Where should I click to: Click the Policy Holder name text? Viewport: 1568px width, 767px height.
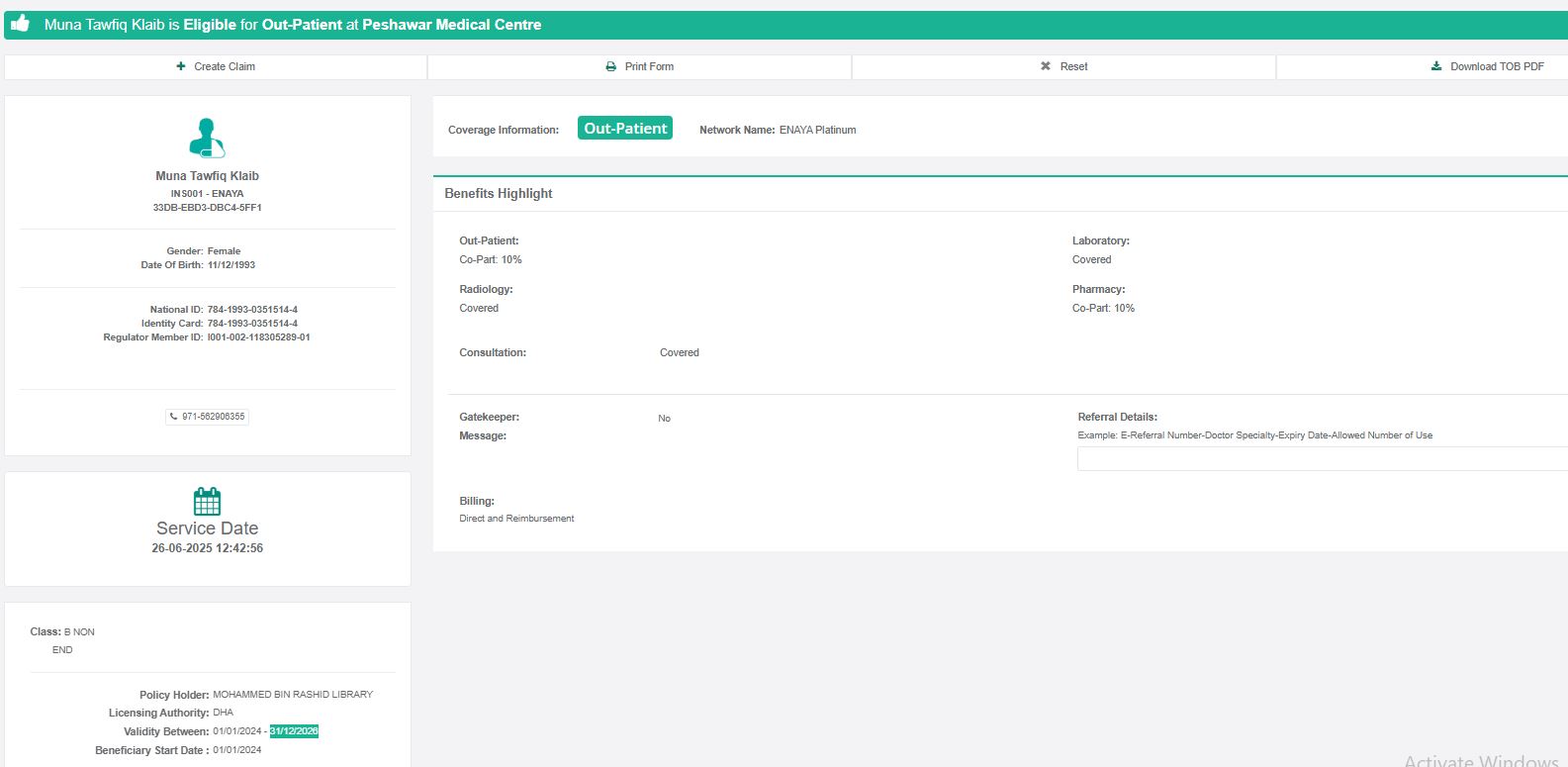293,695
